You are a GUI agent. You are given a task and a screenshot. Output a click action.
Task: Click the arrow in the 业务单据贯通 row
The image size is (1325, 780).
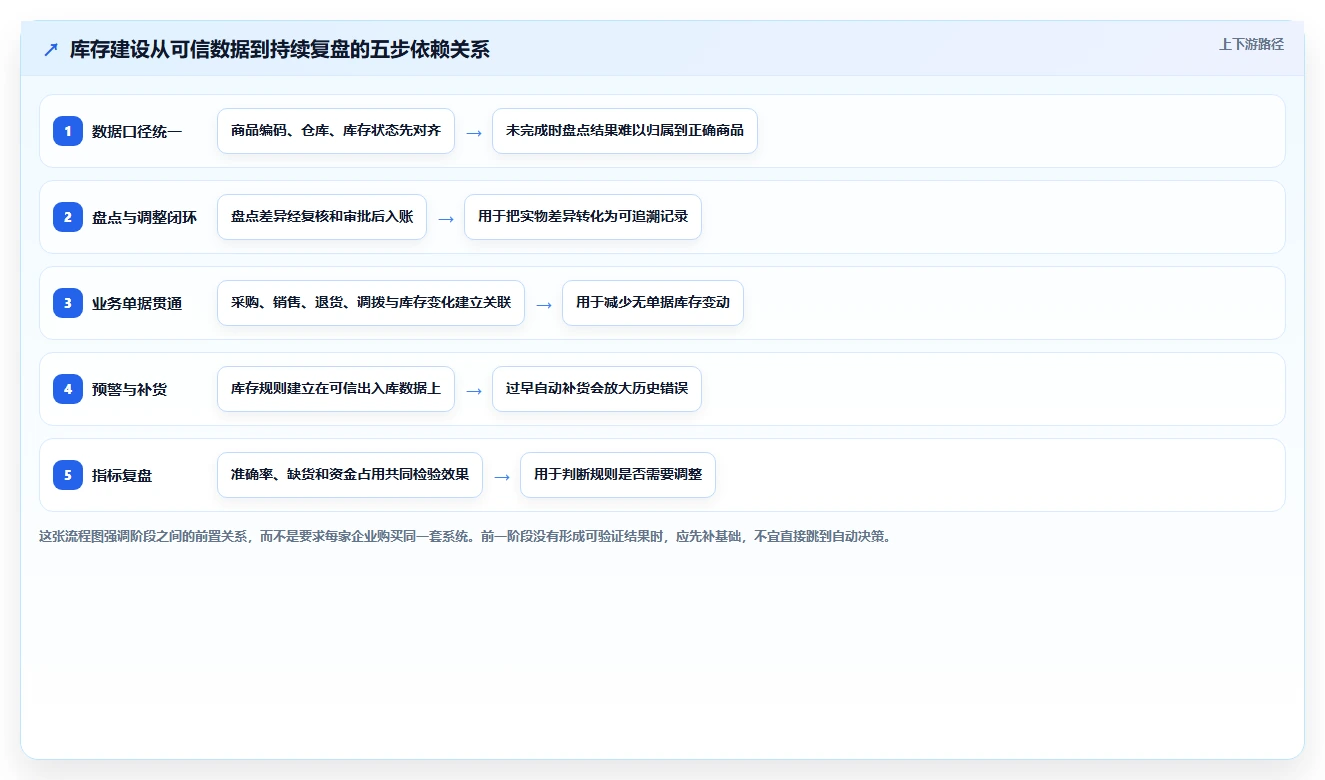pyautogui.click(x=544, y=304)
